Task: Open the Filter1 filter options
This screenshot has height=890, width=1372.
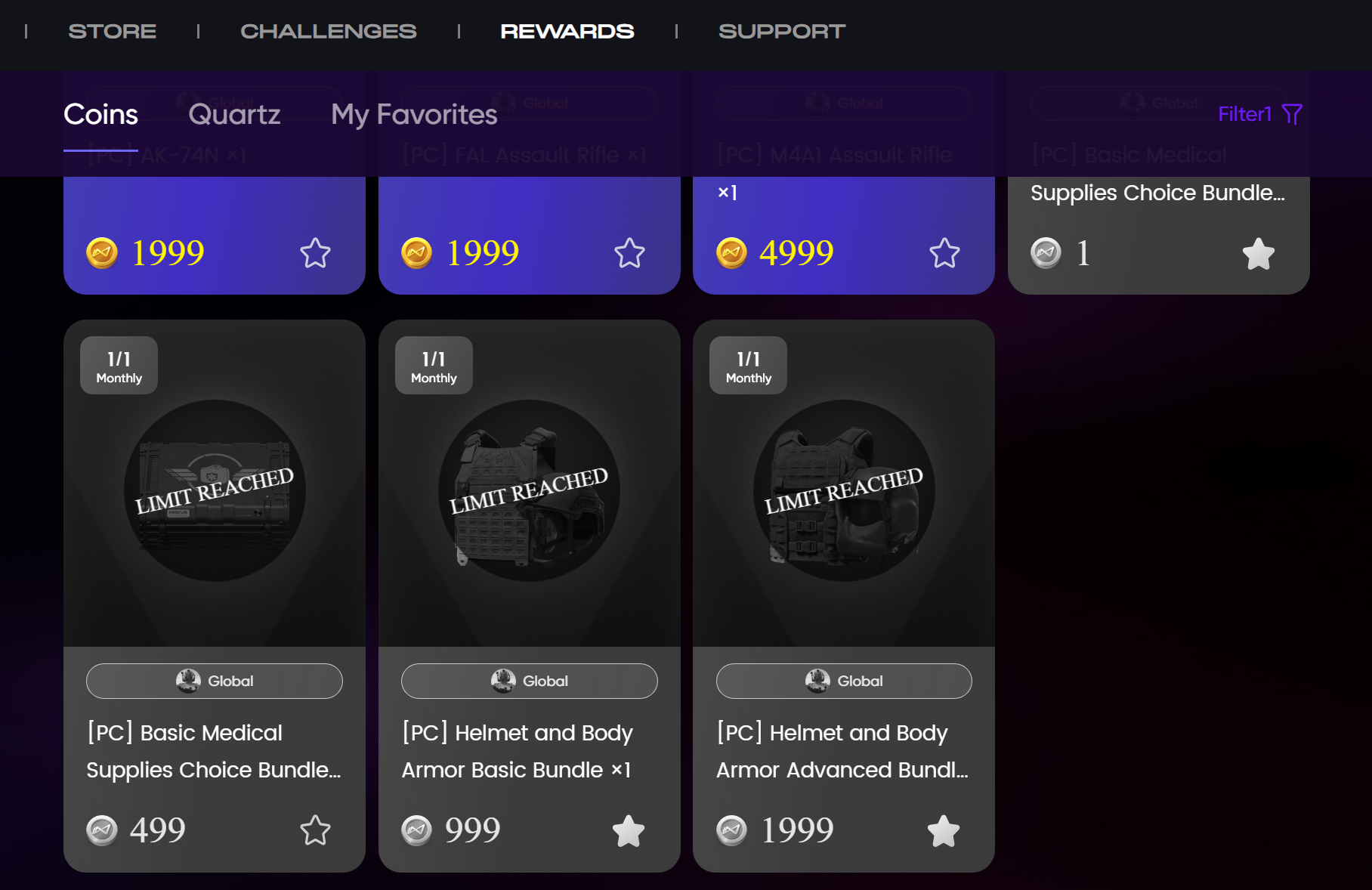Action: point(1259,114)
